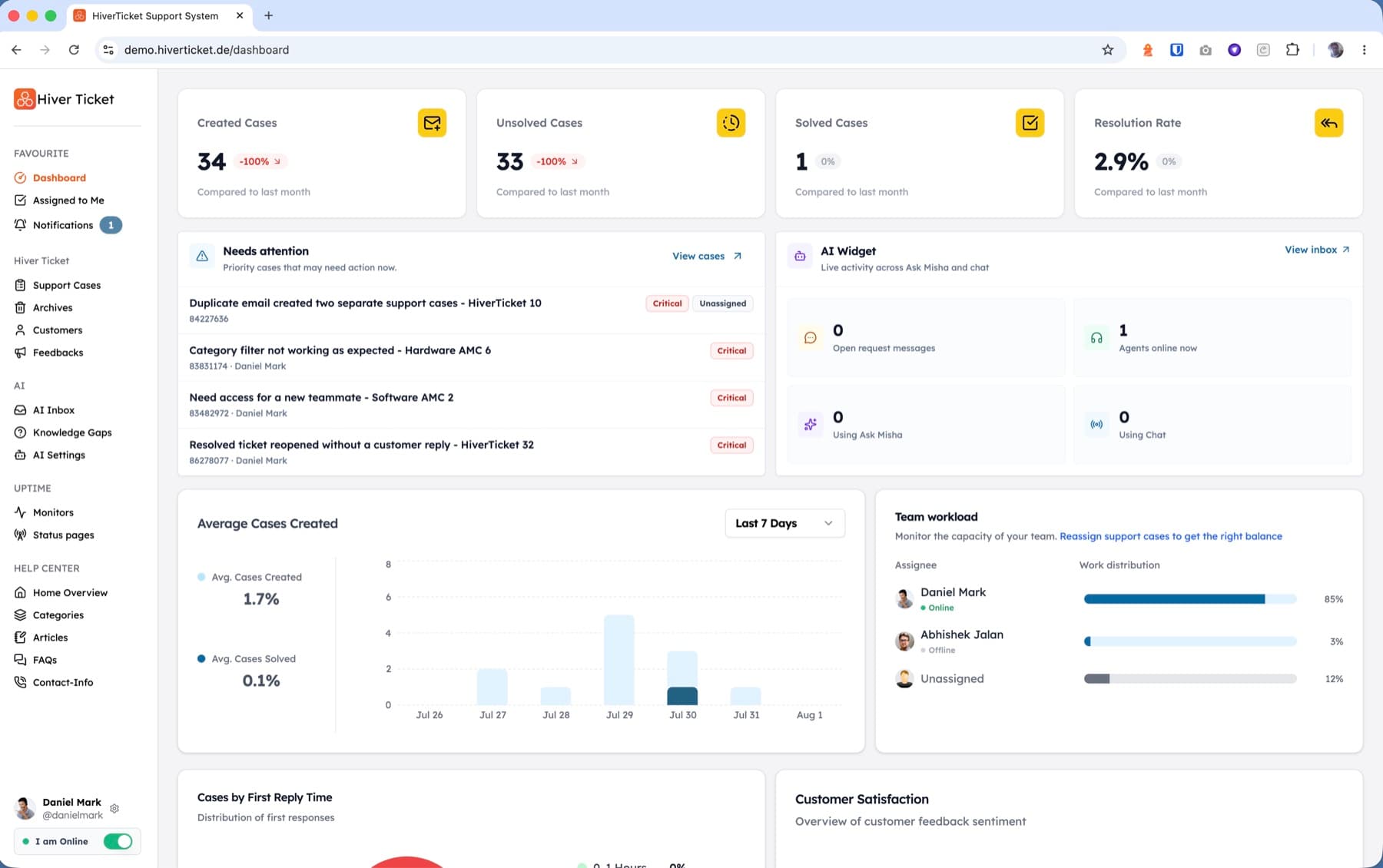Open the Chrome three-dot menu
This screenshot has width=1383, height=868.
coord(1364,50)
